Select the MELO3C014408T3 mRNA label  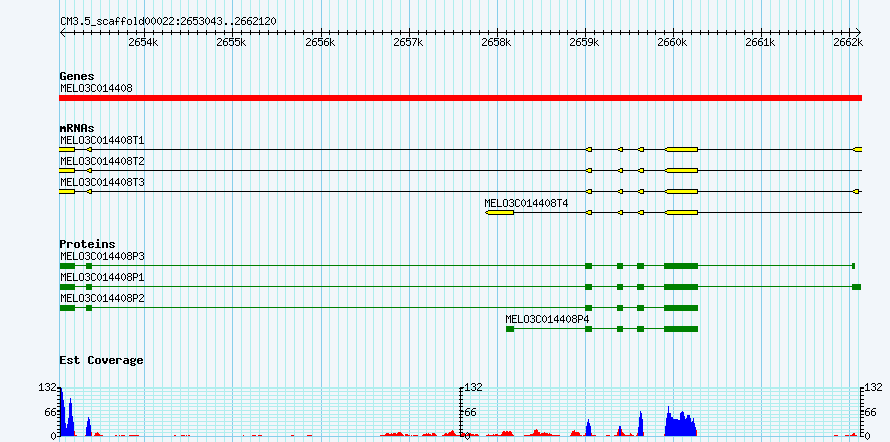102,183
